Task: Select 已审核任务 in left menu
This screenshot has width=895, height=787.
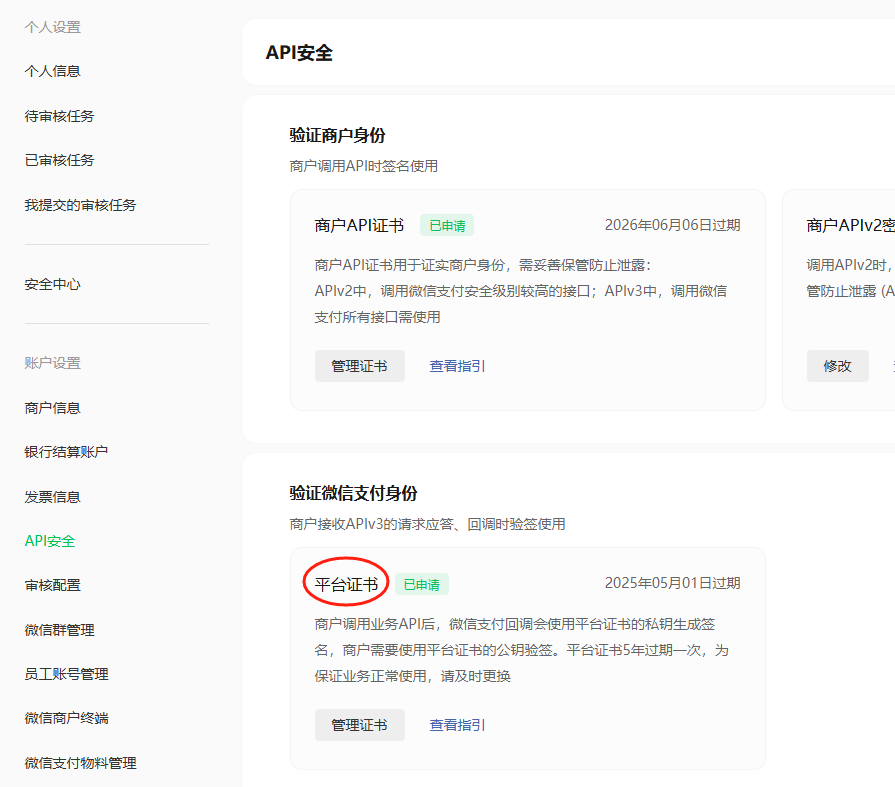Action: click(x=59, y=160)
